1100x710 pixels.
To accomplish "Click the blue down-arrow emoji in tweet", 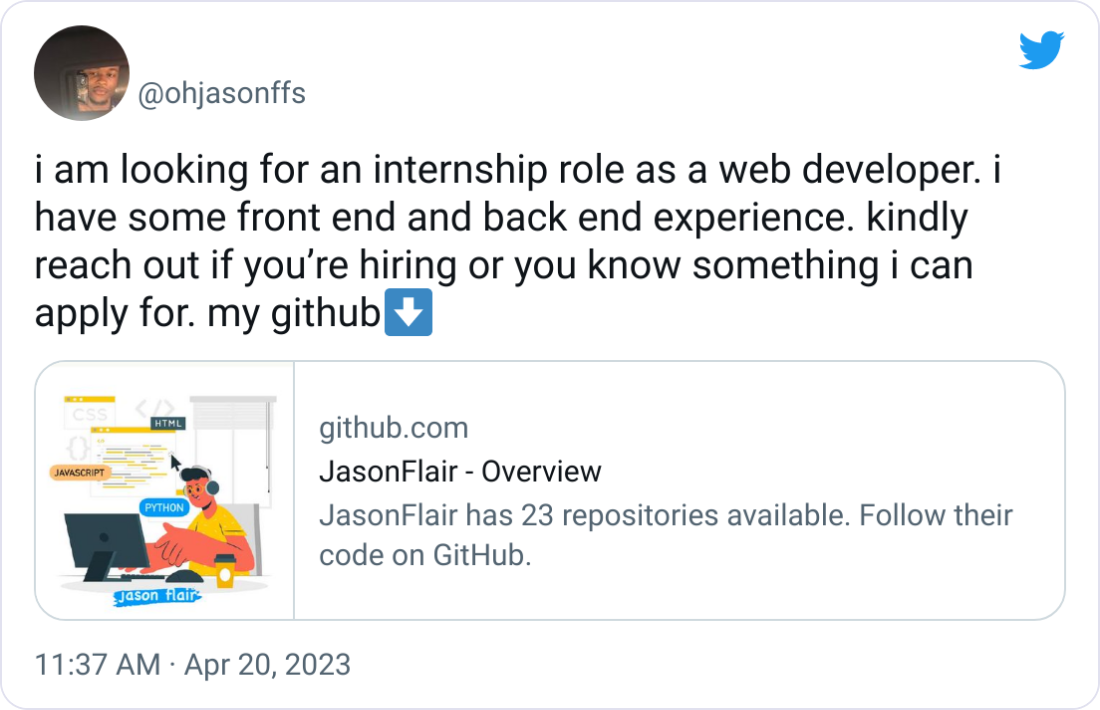I will tap(409, 313).
